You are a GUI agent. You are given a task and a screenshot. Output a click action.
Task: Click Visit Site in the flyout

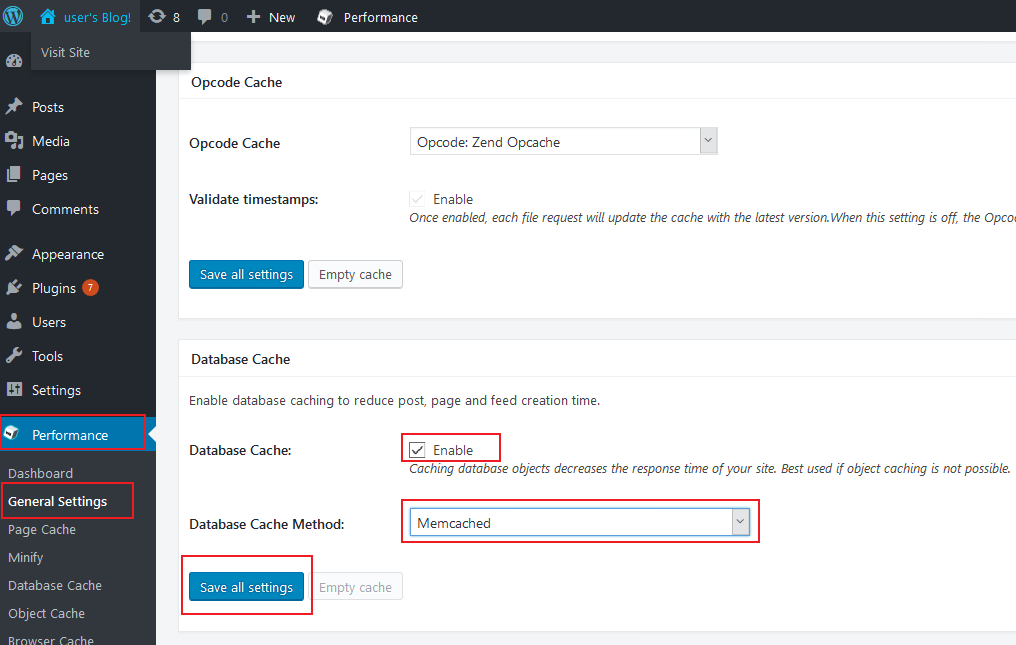point(65,53)
